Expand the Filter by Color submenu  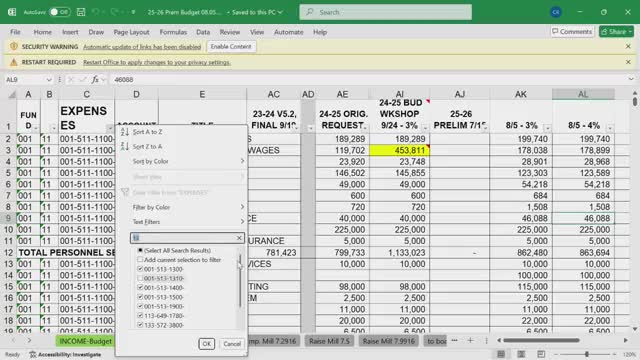coord(182,207)
